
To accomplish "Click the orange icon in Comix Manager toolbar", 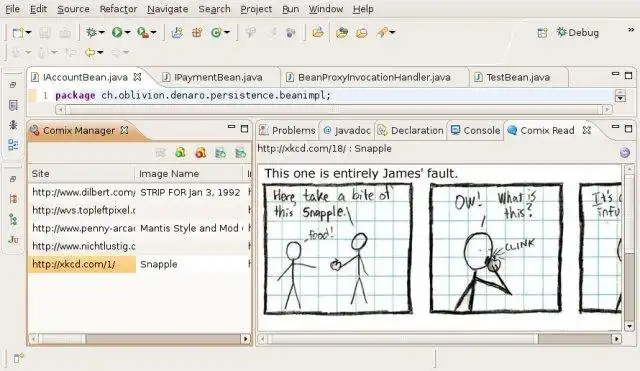I will 200,153.
